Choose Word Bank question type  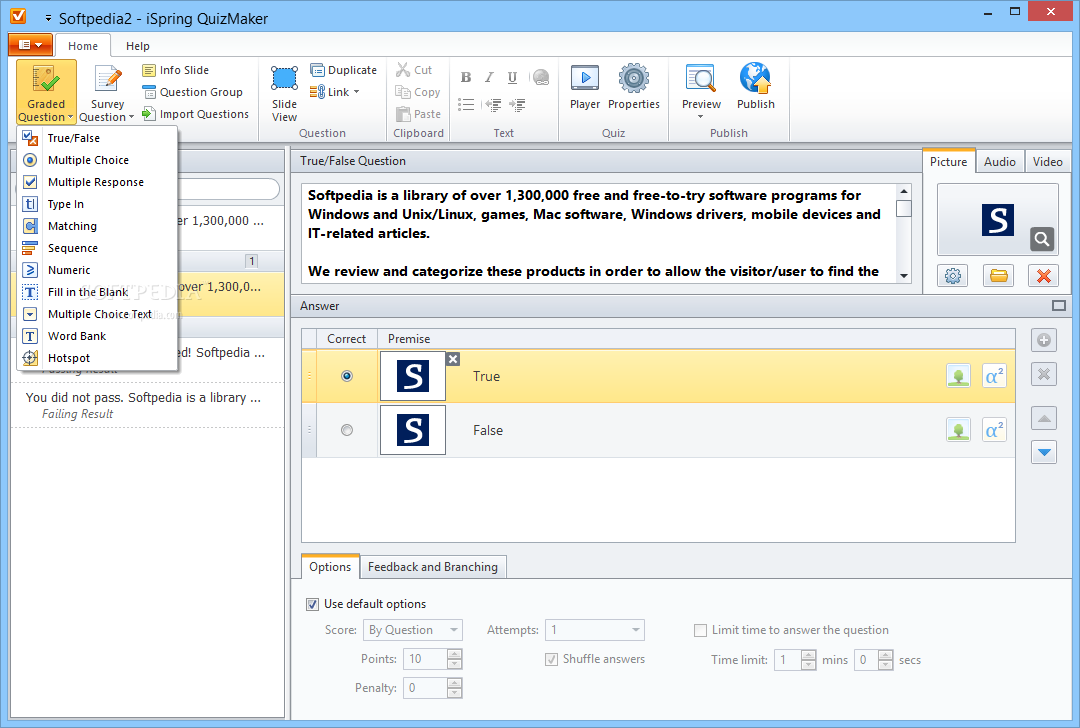pos(97,336)
